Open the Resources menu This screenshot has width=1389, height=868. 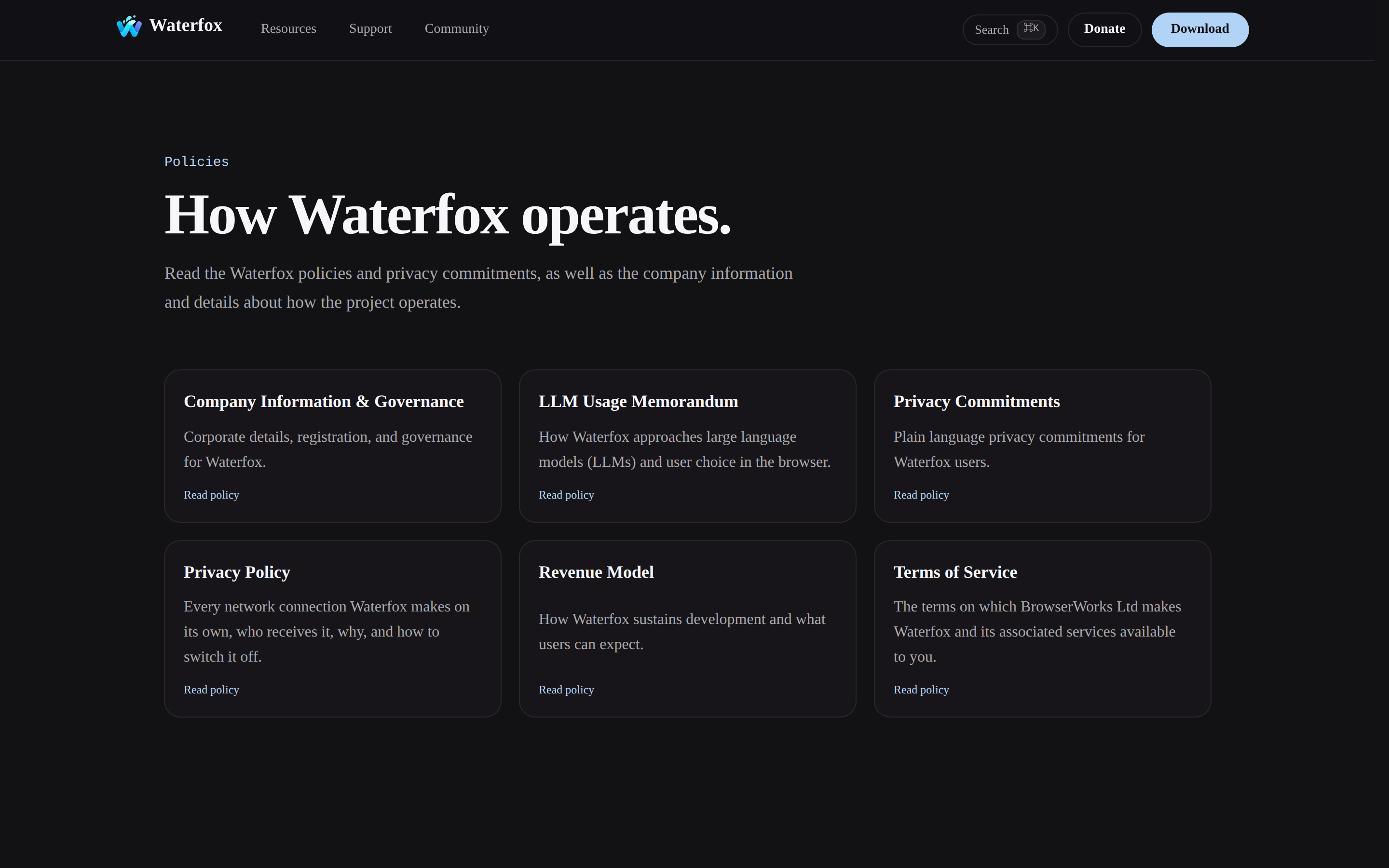point(288,29)
